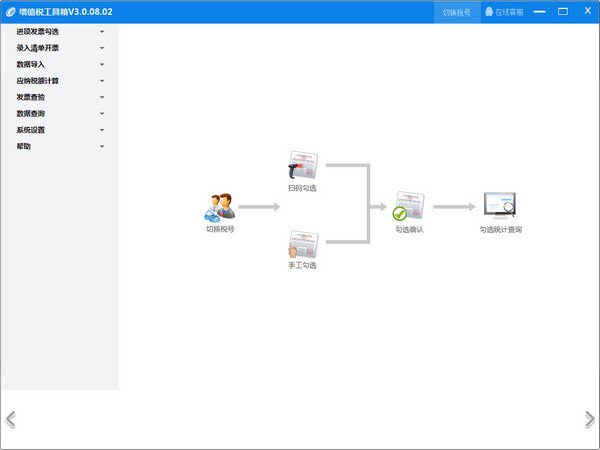Viewport: 600px width, 450px height.
Task: Maximize the application window
Action: click(x=562, y=12)
